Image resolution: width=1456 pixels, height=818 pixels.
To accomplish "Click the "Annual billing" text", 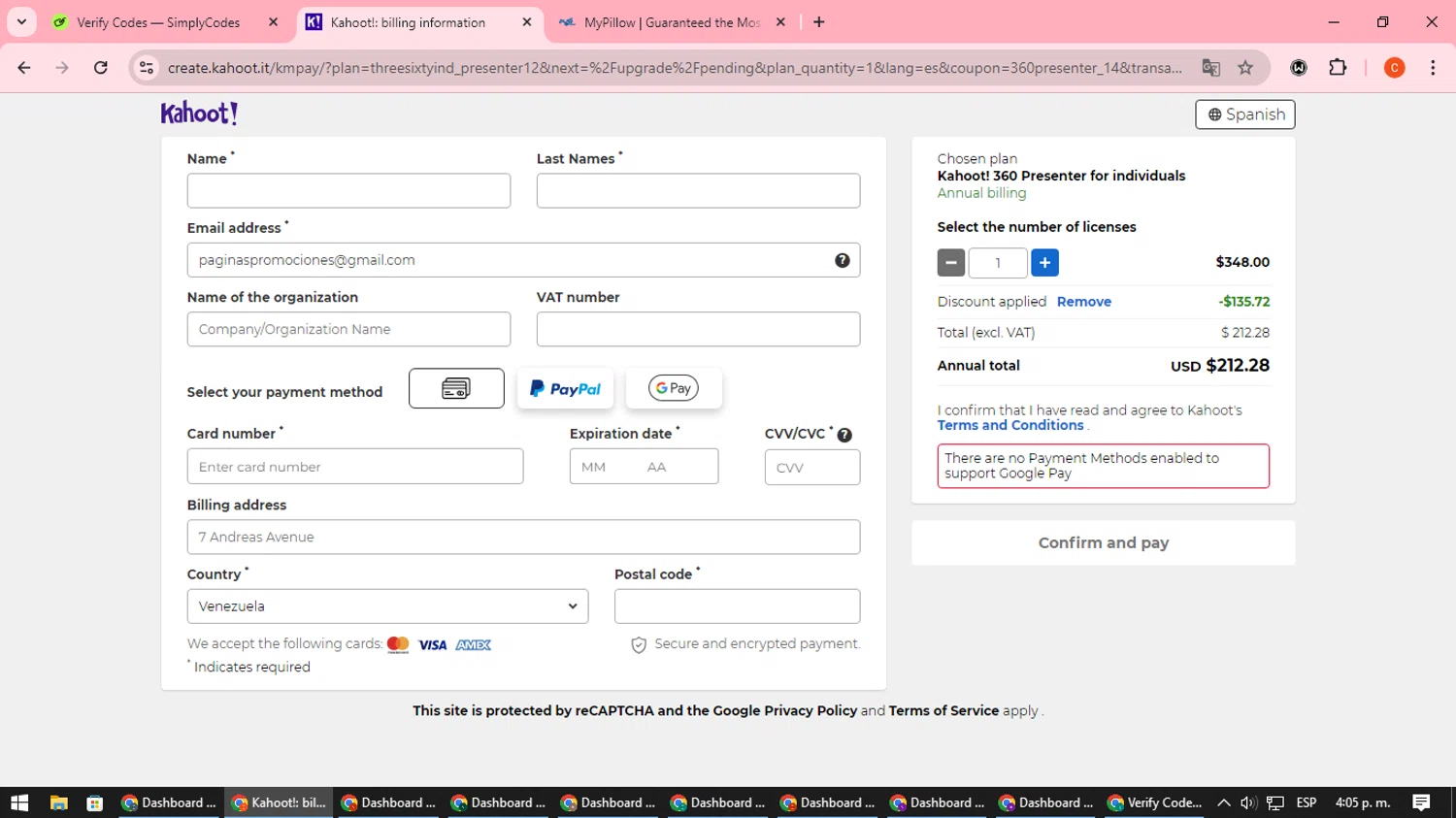I will pos(981,193).
